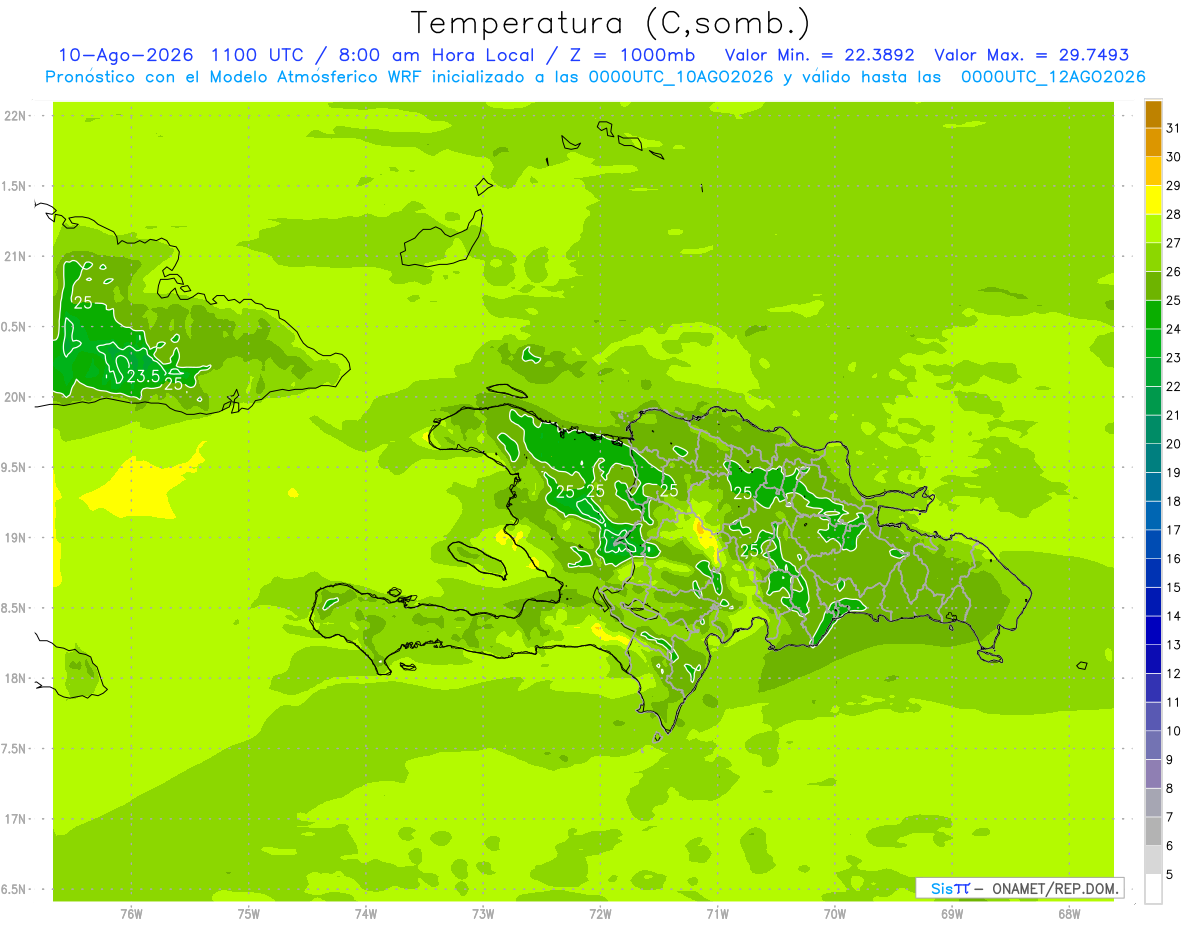Click the "9.5N" latitude axis label

coord(15,467)
